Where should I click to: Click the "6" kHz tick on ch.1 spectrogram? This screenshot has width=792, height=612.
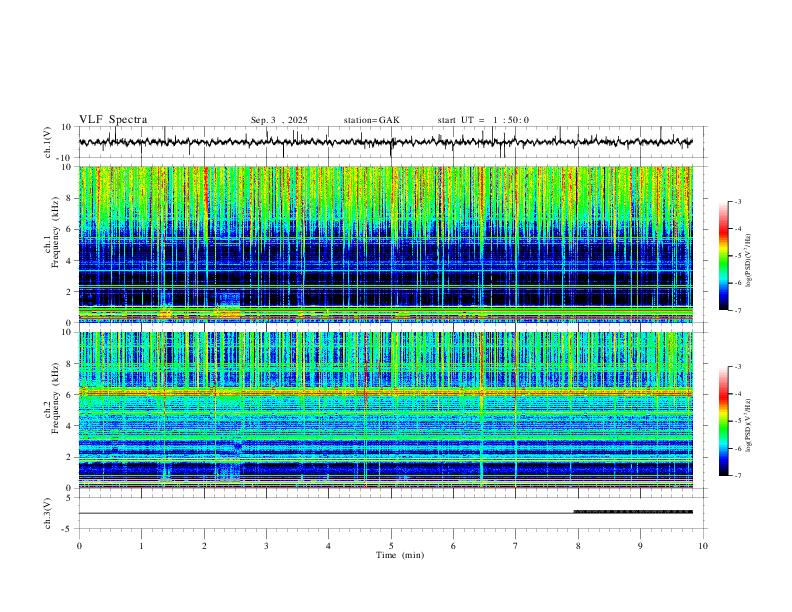coord(70,229)
